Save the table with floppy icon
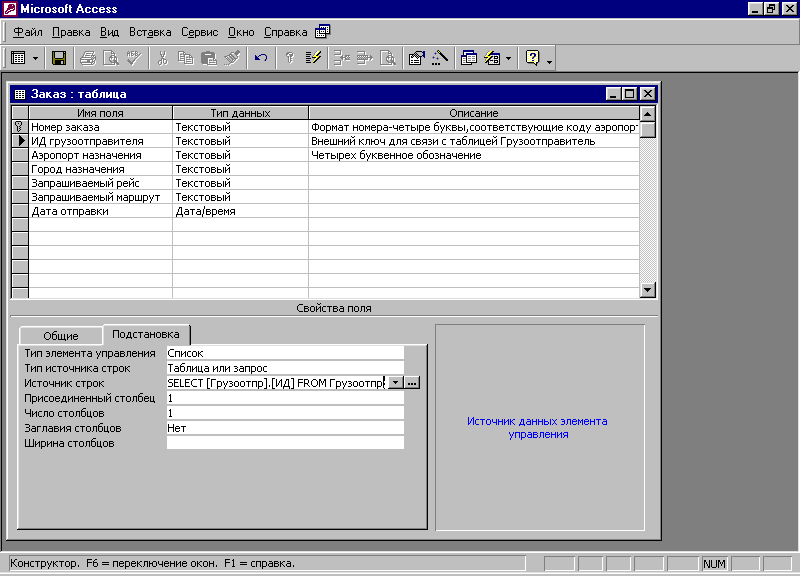The image size is (800, 576). (59, 58)
